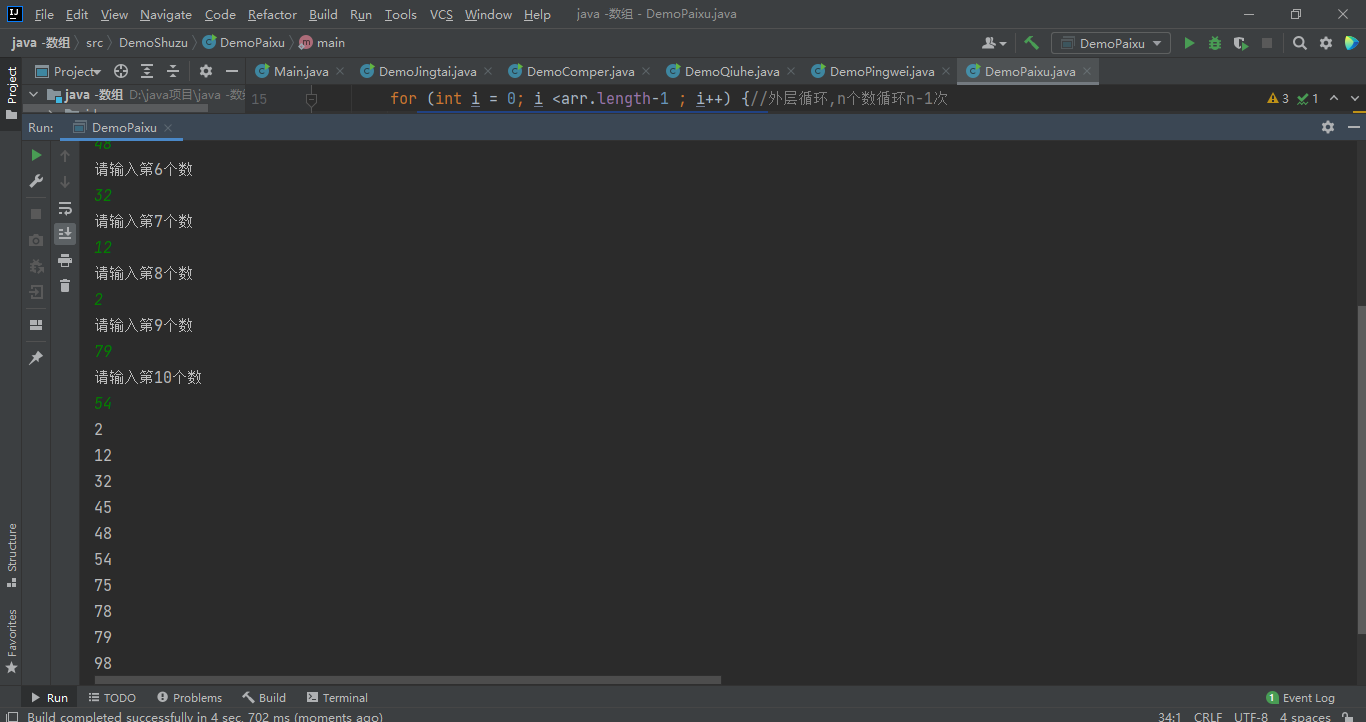Open Search Everywhere magnifier icon
This screenshot has width=1366, height=722.
[x=1300, y=43]
